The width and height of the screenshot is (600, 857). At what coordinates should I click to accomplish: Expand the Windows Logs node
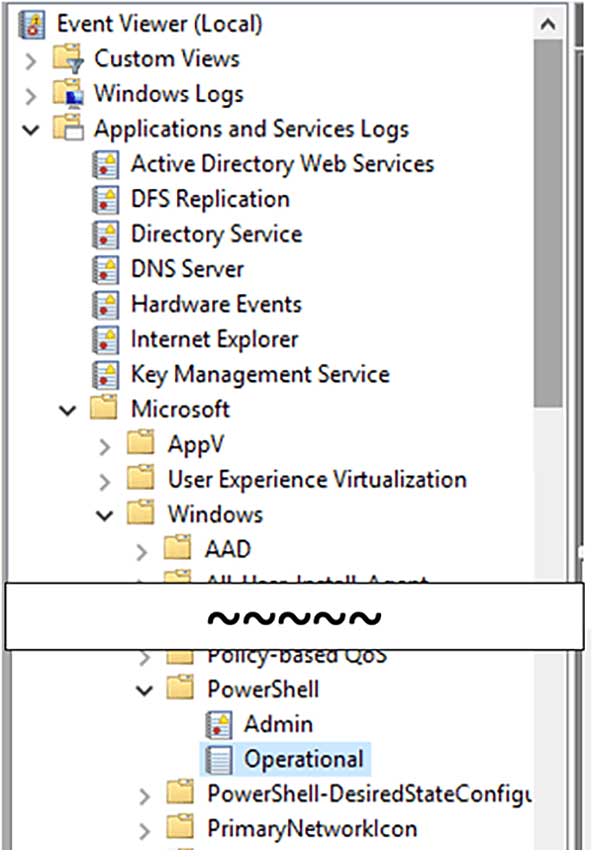[31, 96]
